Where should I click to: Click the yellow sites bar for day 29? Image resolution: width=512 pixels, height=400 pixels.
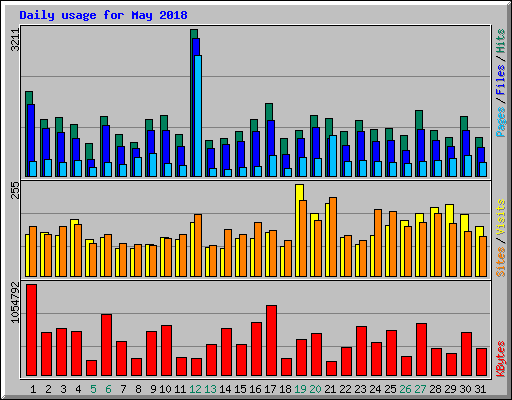pyautogui.click(x=449, y=213)
